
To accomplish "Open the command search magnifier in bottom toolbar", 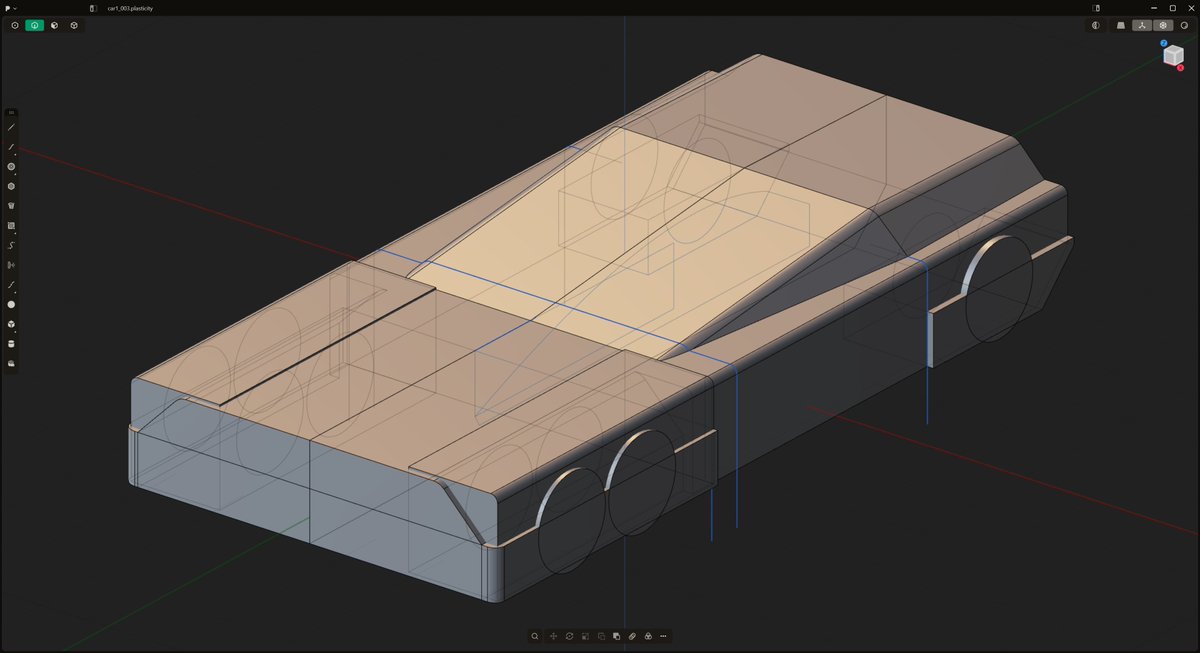I will [x=535, y=636].
